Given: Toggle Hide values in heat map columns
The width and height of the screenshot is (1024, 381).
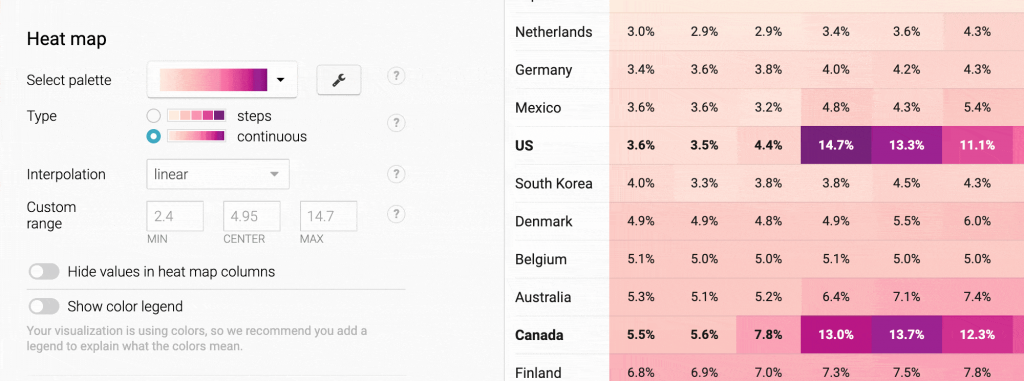Looking at the screenshot, I should tap(44, 272).
